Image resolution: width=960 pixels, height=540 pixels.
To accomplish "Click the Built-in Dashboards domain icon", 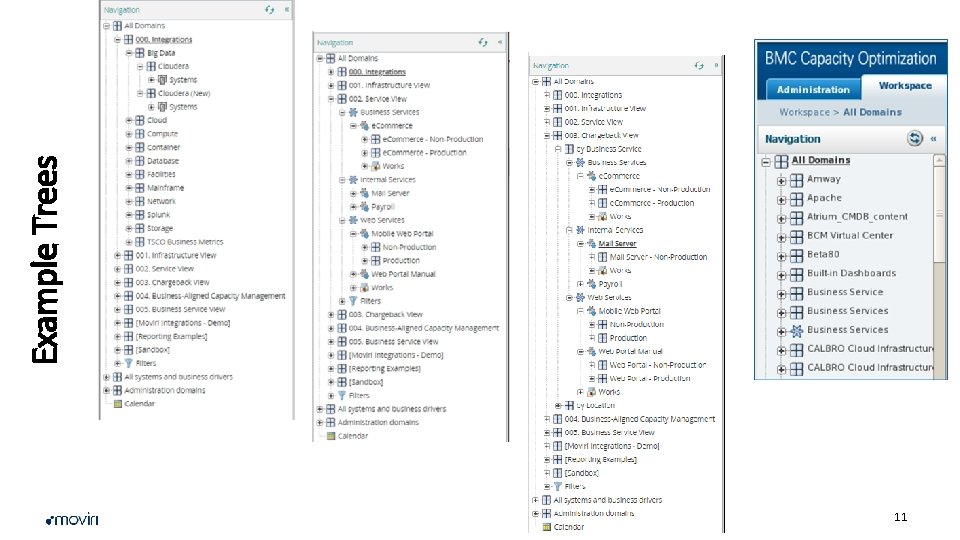I will (x=796, y=274).
